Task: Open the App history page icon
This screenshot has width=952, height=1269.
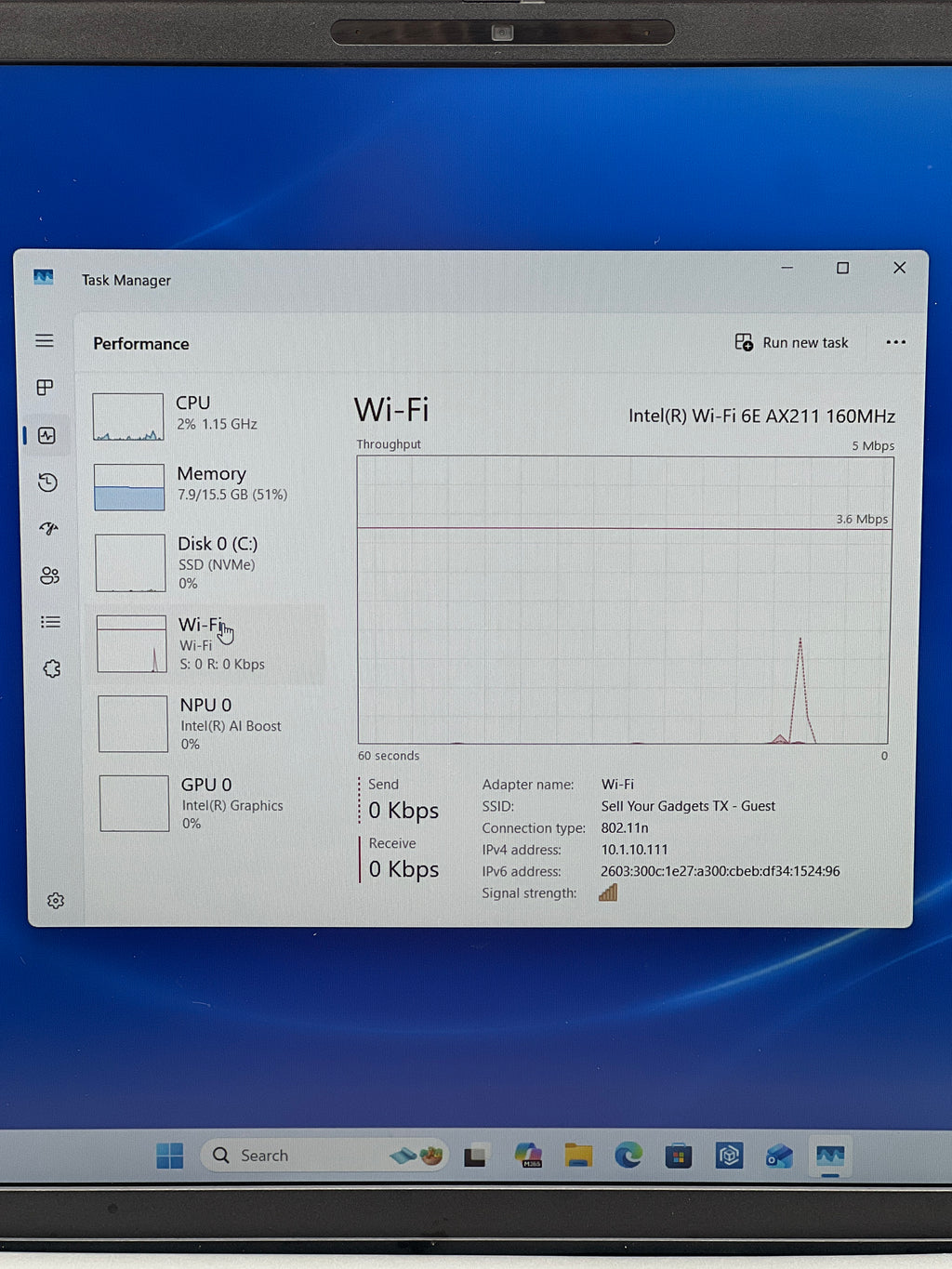Action: pyautogui.click(x=47, y=482)
